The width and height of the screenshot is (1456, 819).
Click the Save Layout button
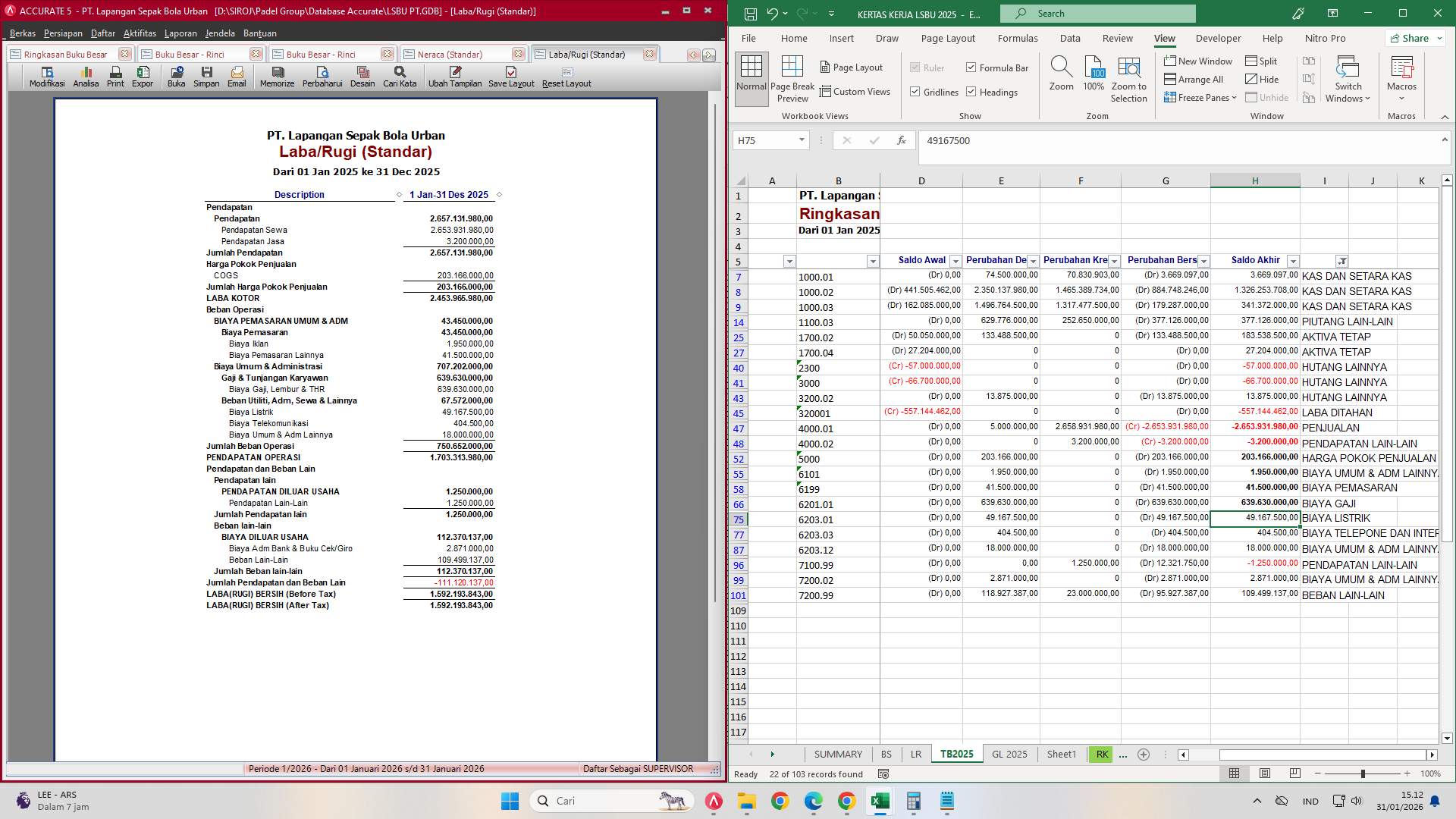click(510, 74)
